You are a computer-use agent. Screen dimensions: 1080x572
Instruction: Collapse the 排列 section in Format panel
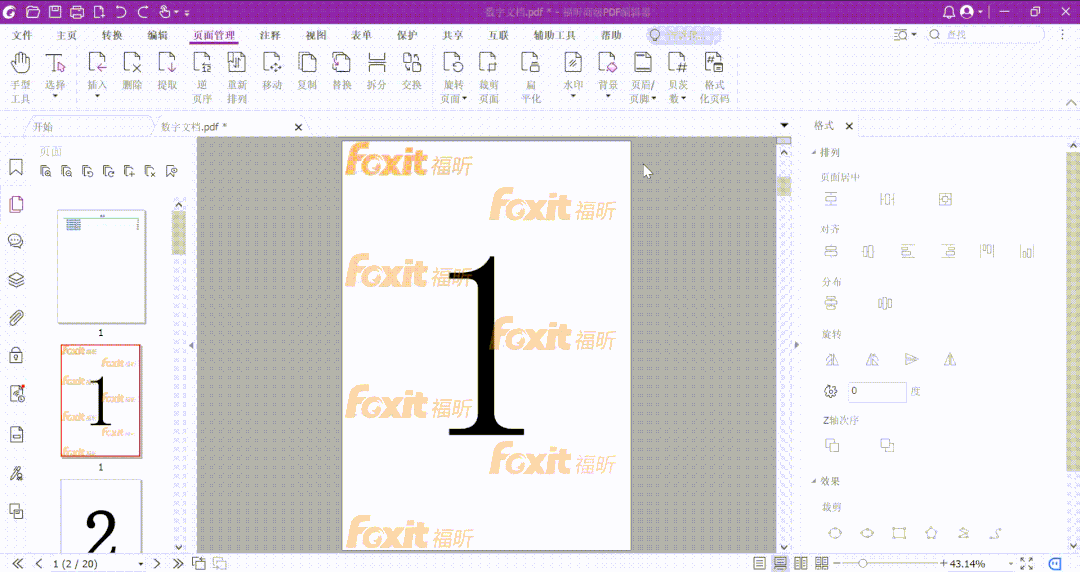[x=813, y=153]
